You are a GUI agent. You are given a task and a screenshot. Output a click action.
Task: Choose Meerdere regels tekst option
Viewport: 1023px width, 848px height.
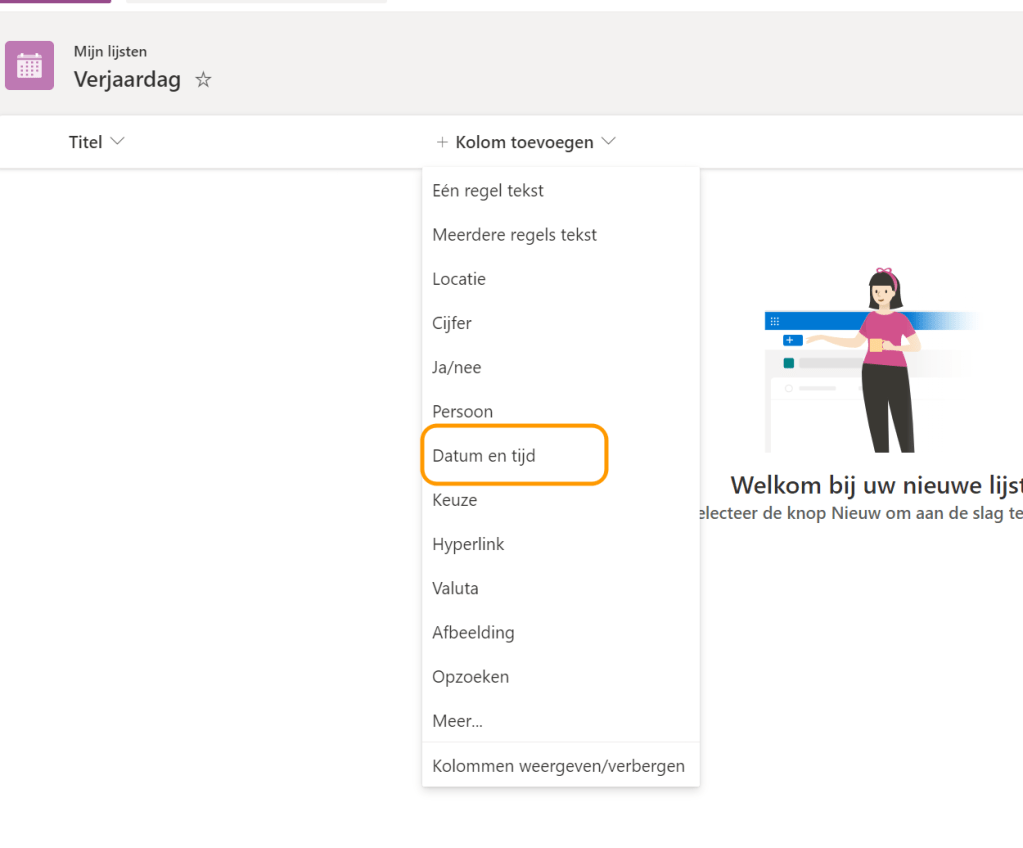coord(514,235)
